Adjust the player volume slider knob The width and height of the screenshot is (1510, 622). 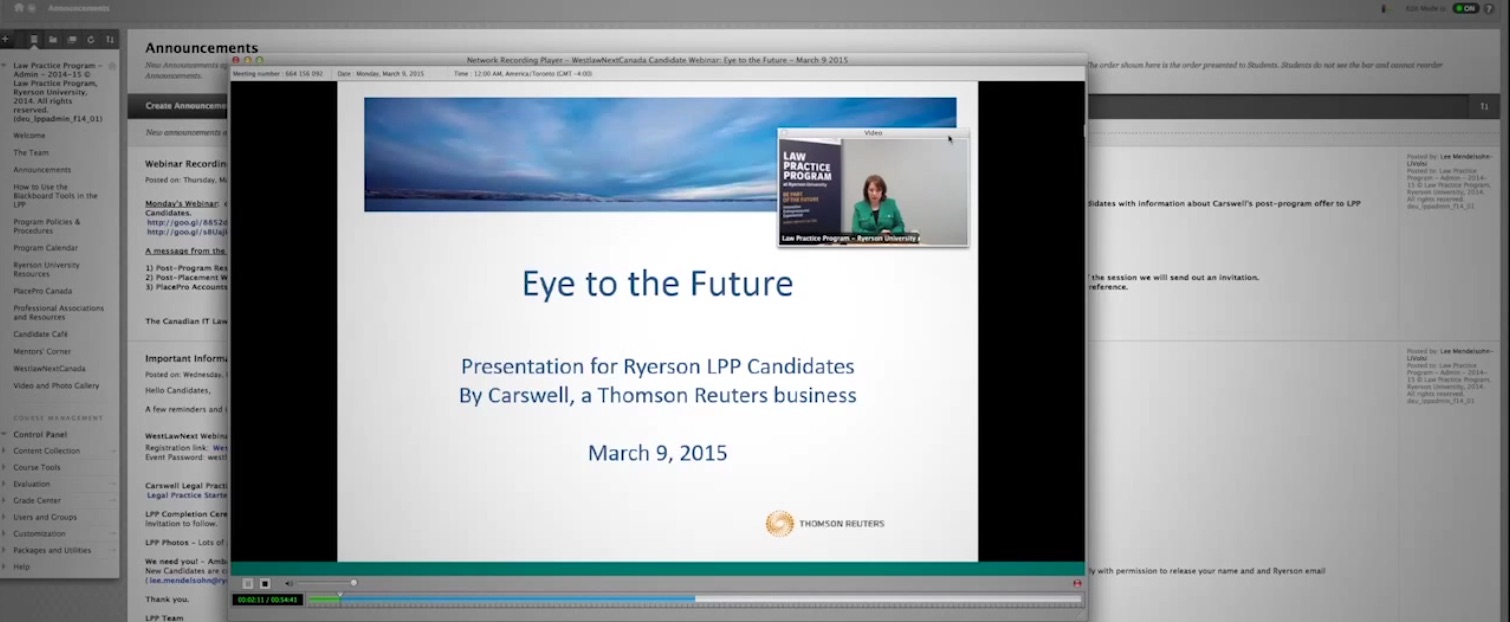click(353, 582)
